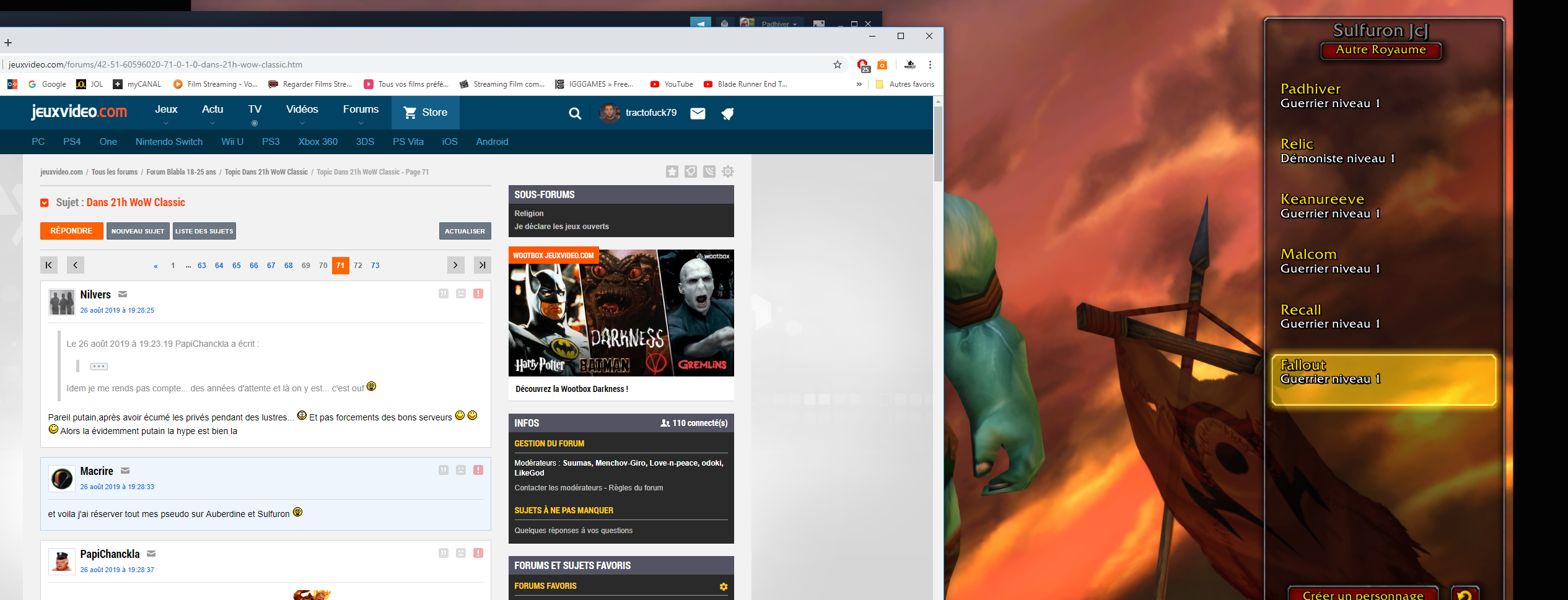Open the search magnifier on jeuxvideo.com header
Viewport: 1568px width, 600px height.
(x=575, y=113)
